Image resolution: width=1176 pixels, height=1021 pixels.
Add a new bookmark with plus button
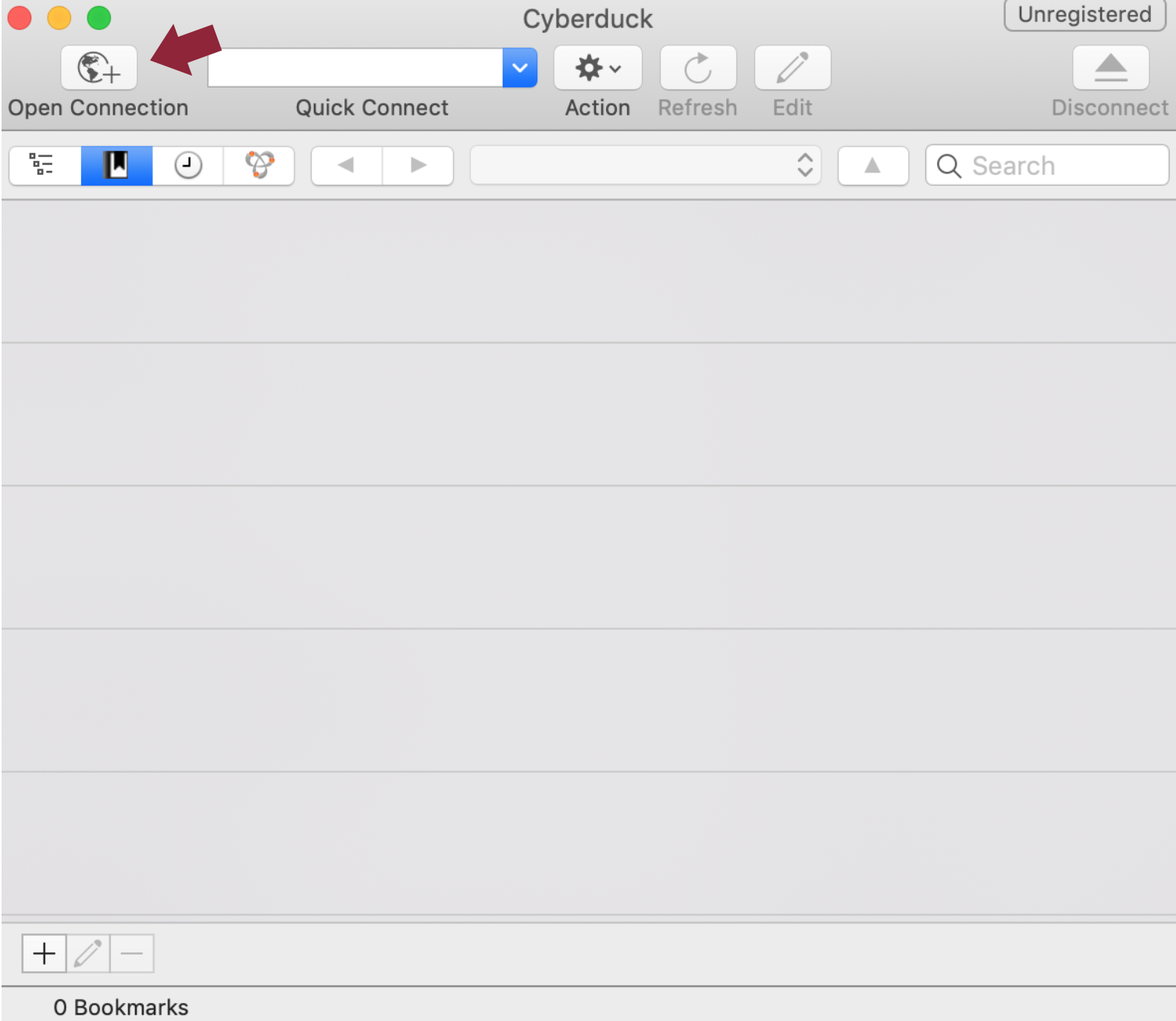point(44,953)
